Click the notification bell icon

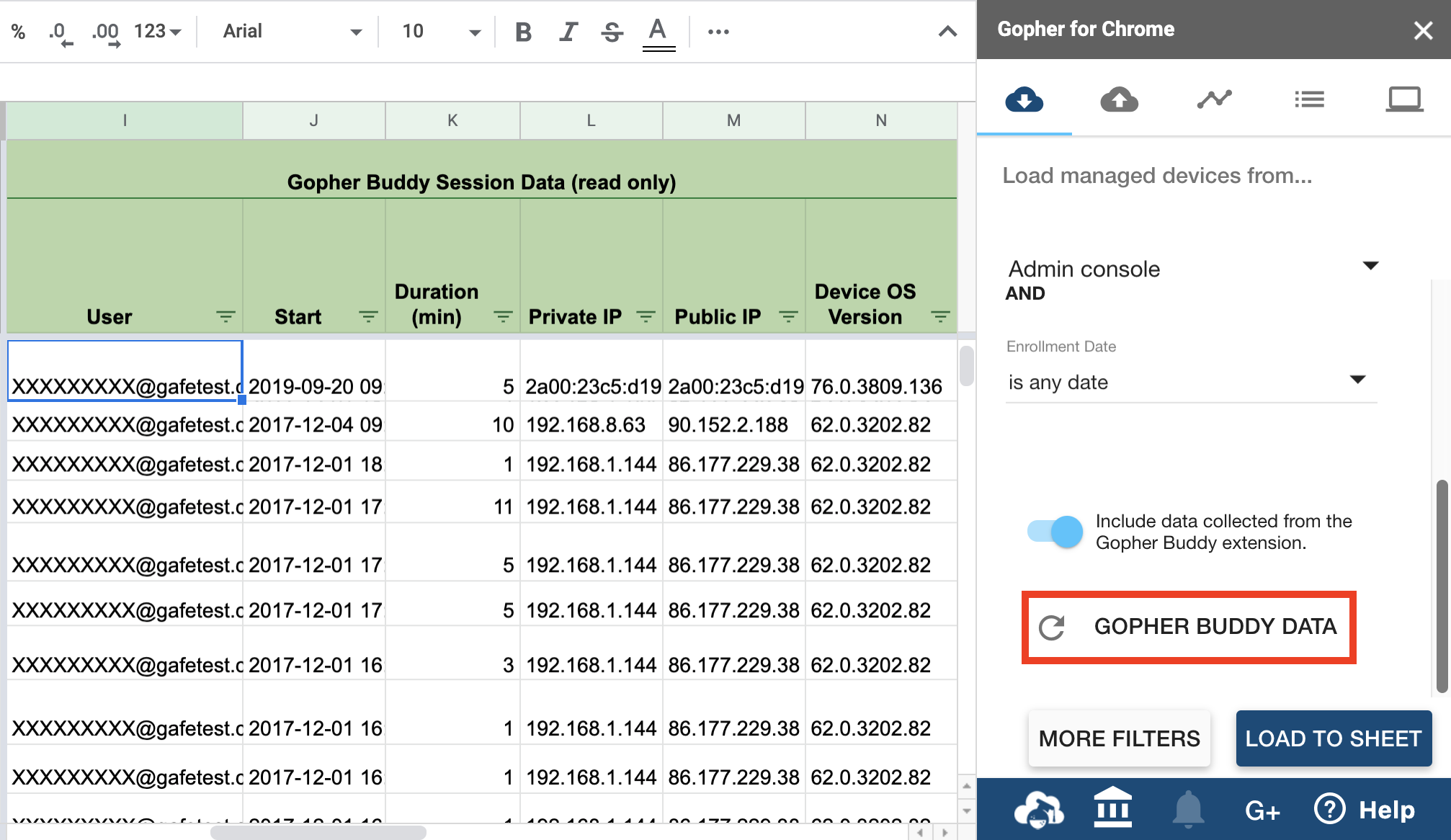1188,809
